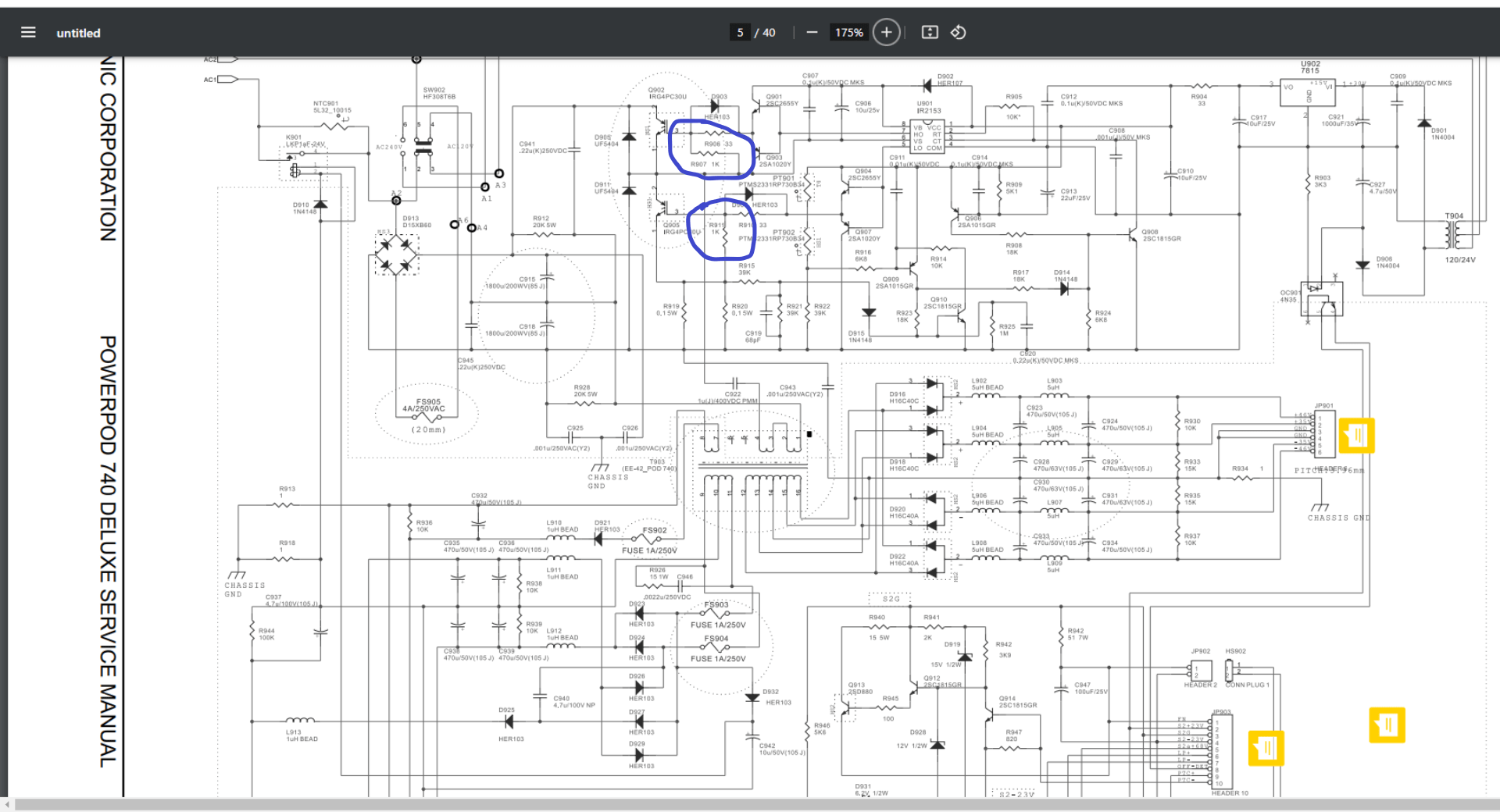Click the 'AC1' input terminal label
Viewport: 1500px width, 812px height.
(x=209, y=80)
